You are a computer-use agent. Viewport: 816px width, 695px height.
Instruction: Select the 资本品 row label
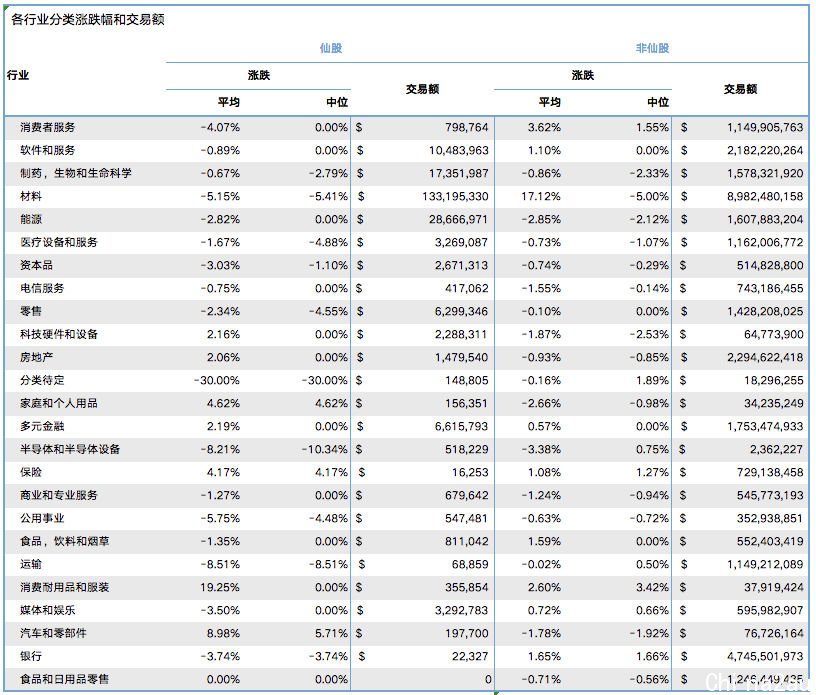(x=36, y=266)
